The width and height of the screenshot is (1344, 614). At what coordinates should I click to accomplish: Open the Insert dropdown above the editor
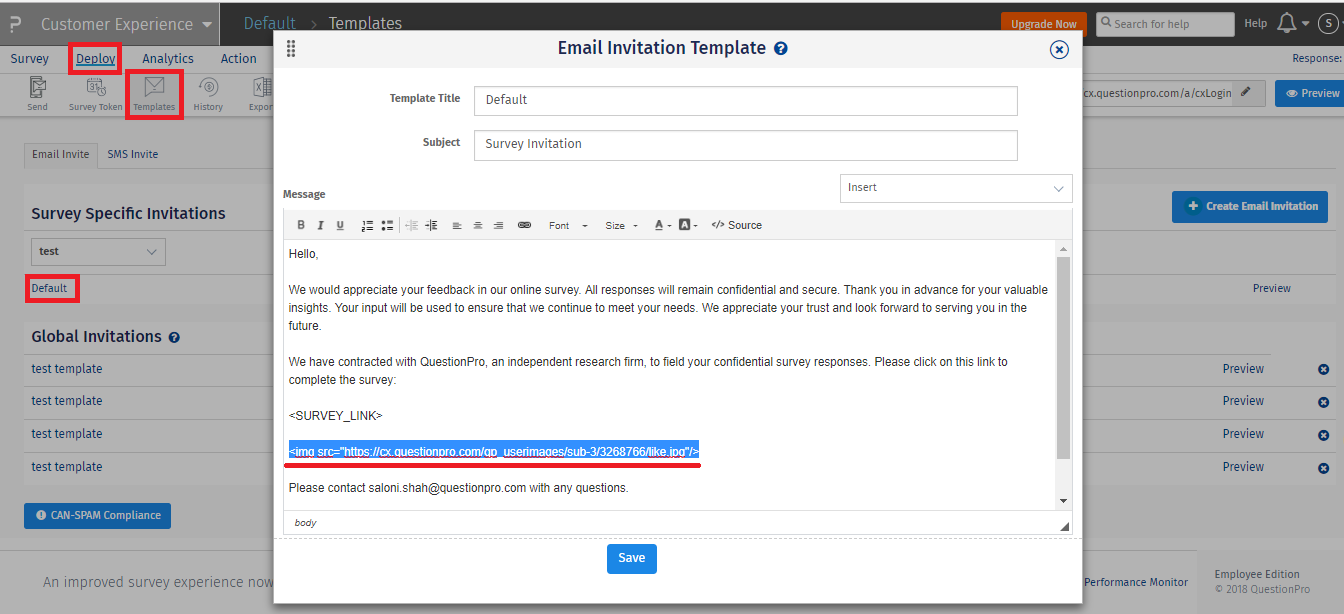tap(955, 188)
